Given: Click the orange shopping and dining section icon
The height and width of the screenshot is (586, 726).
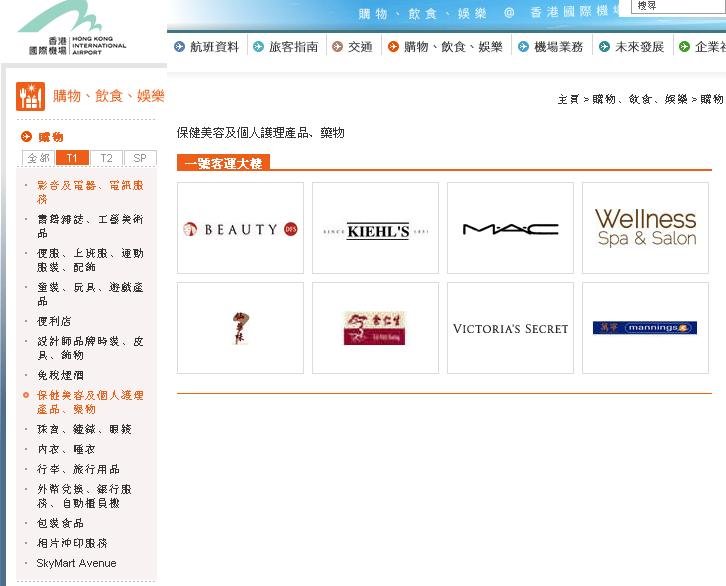Looking at the screenshot, I should pyautogui.click(x=31, y=96).
